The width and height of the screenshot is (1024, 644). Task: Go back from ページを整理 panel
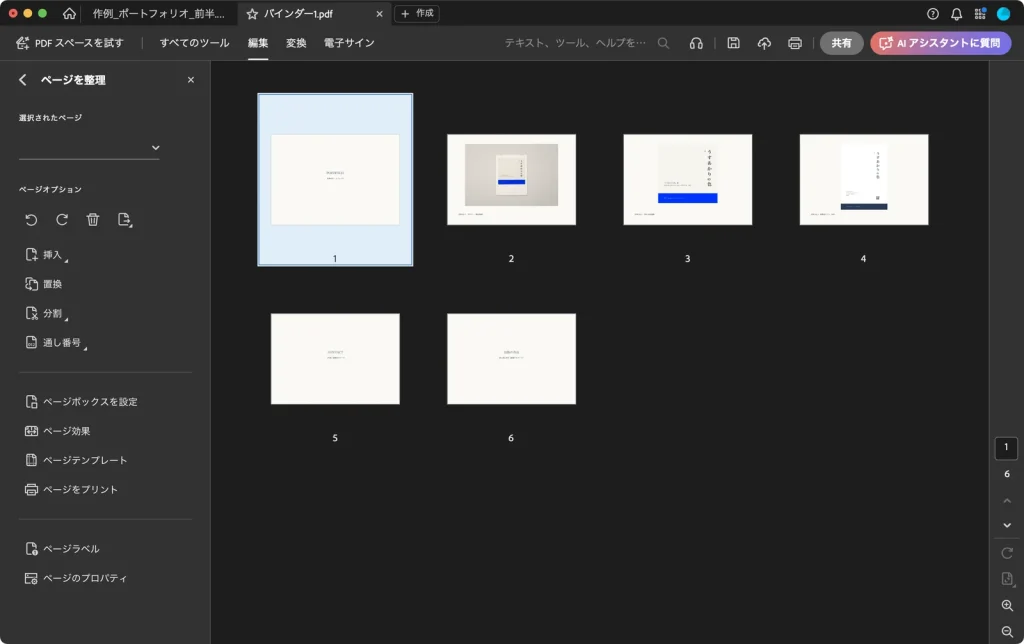(x=23, y=80)
